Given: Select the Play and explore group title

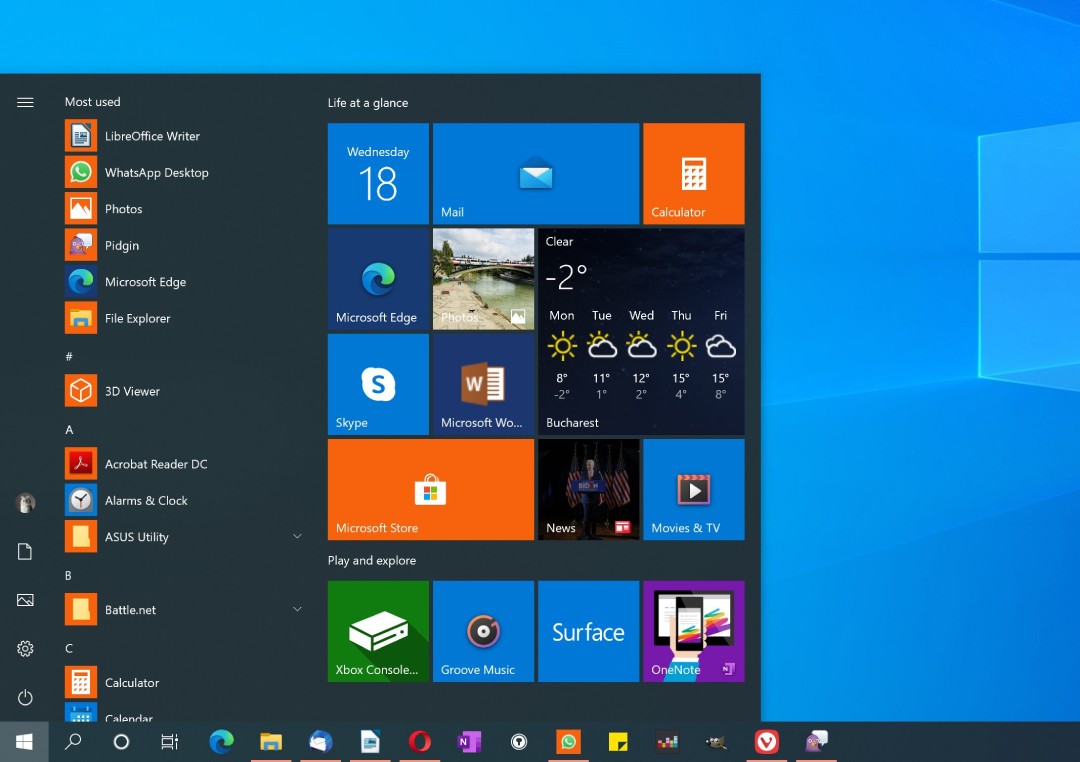Looking at the screenshot, I should 372,560.
